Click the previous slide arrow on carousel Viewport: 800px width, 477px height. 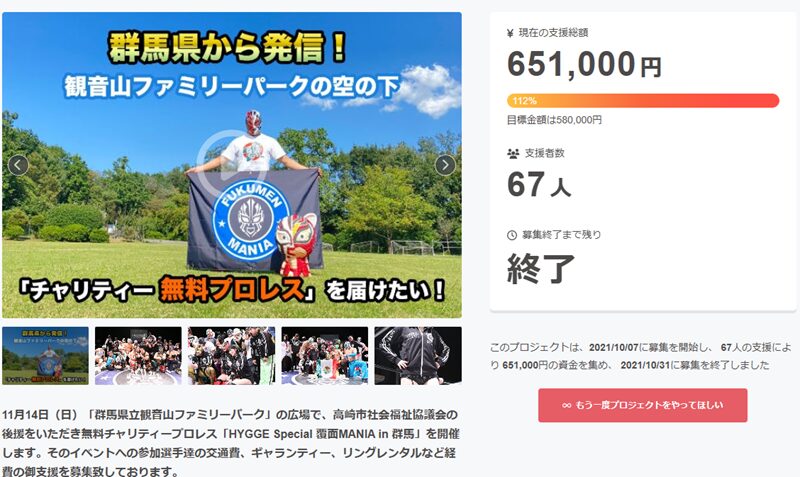coord(18,165)
